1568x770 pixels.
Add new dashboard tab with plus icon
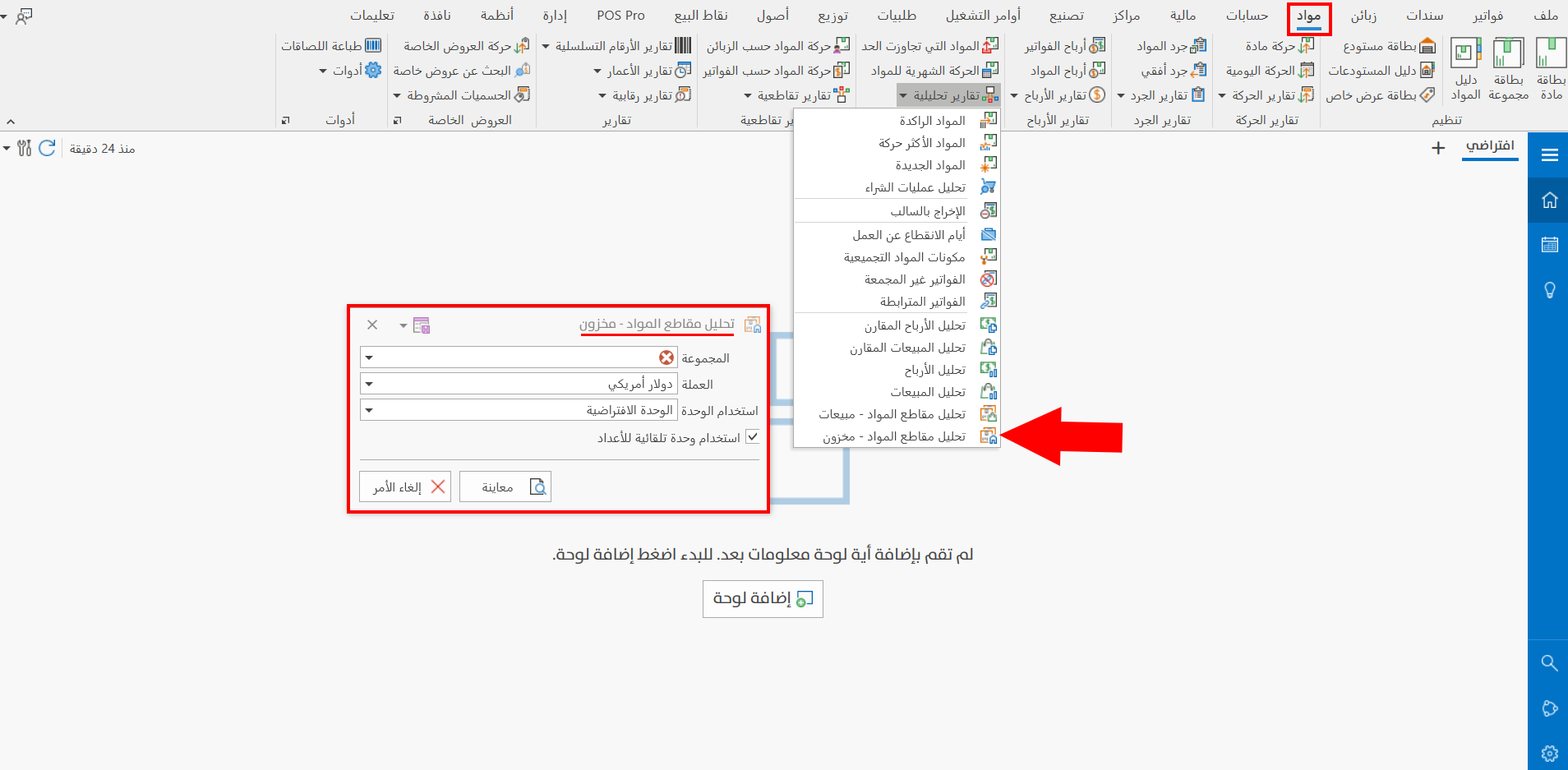pos(1438,148)
